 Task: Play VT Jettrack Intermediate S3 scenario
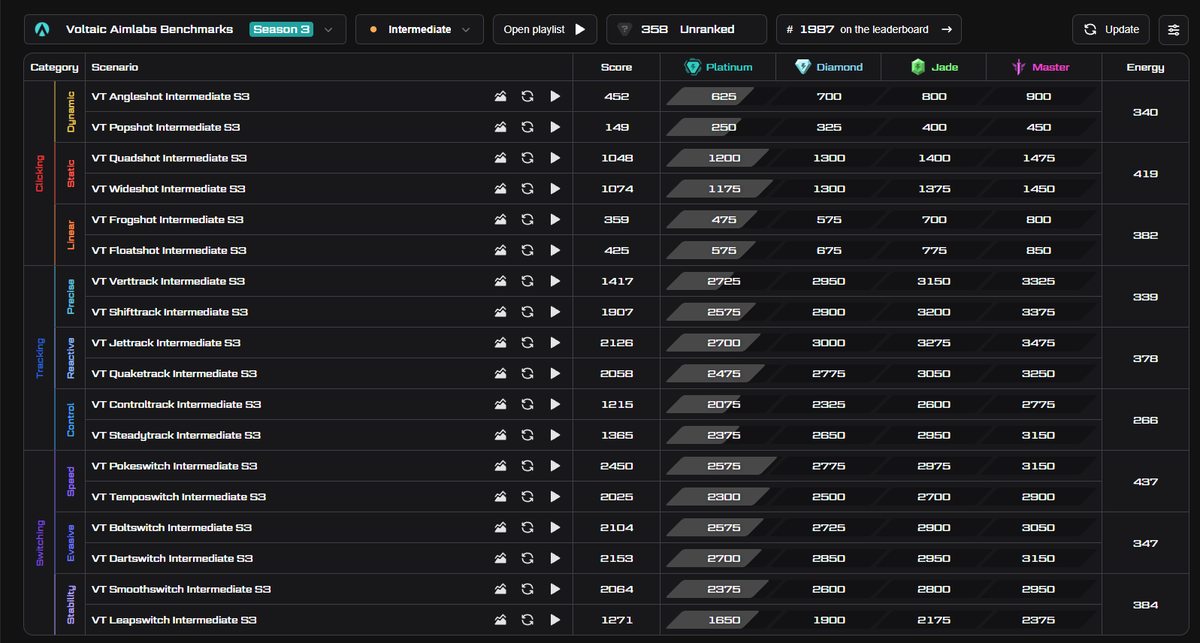point(555,343)
